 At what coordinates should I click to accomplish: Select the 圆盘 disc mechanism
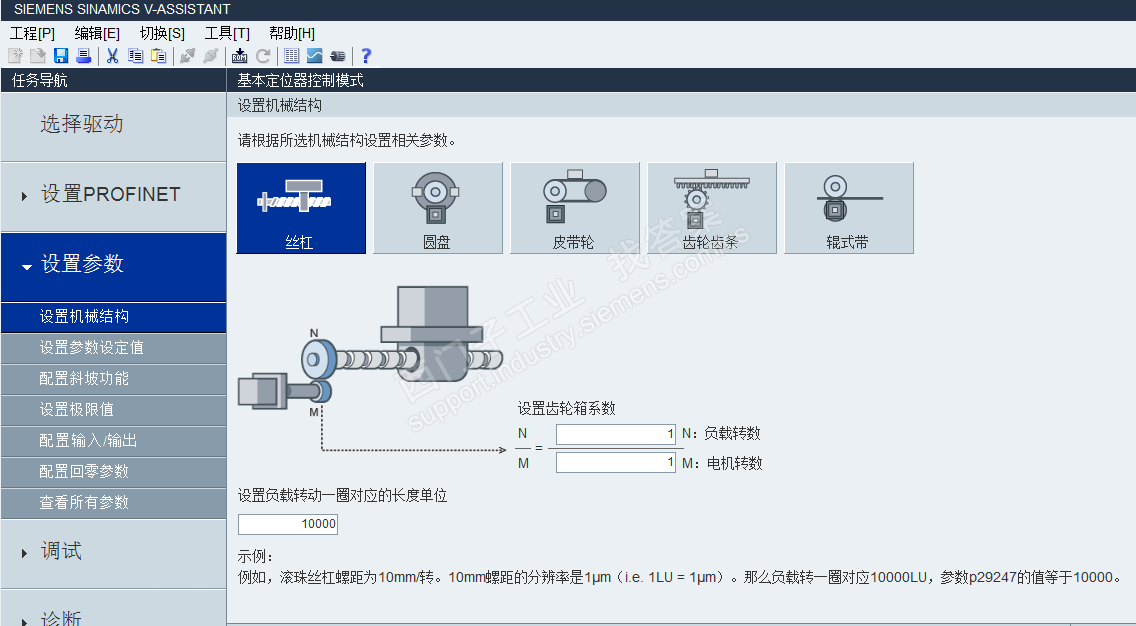pos(438,208)
